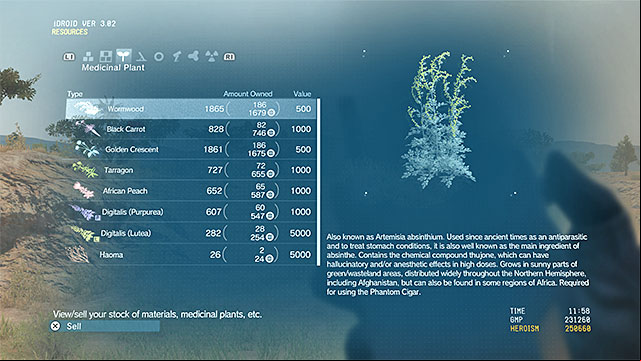Select the Haoma row name
Viewport: 641px width, 361px height.
click(x=111, y=255)
